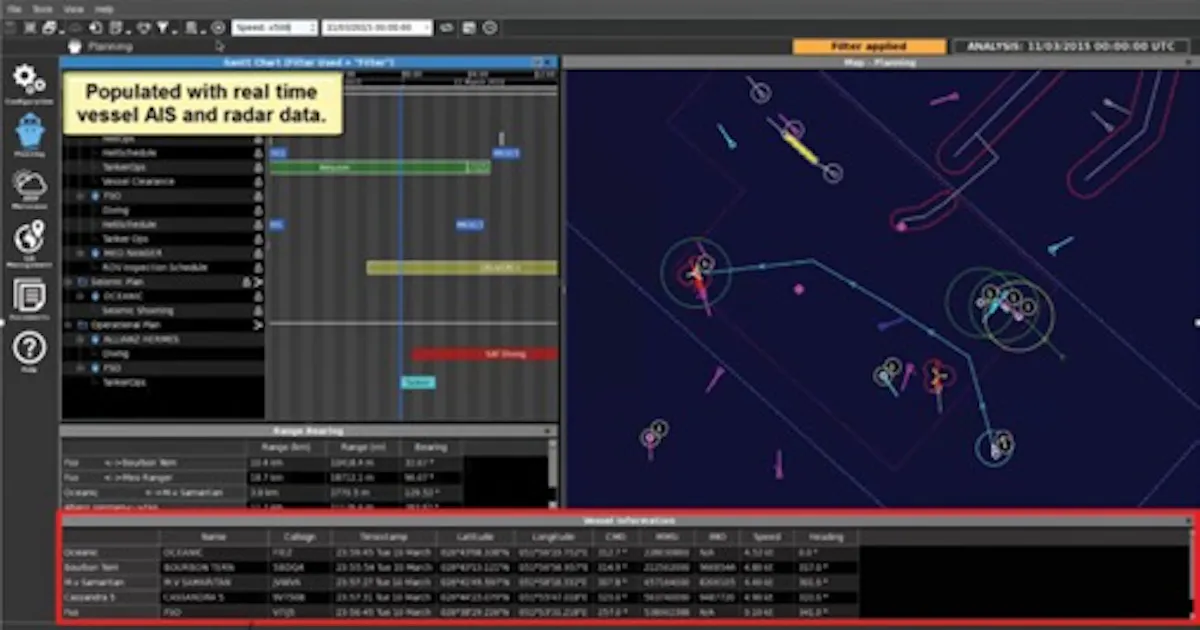
Task: Select the yellow Gantt task bar
Action: tap(462, 268)
